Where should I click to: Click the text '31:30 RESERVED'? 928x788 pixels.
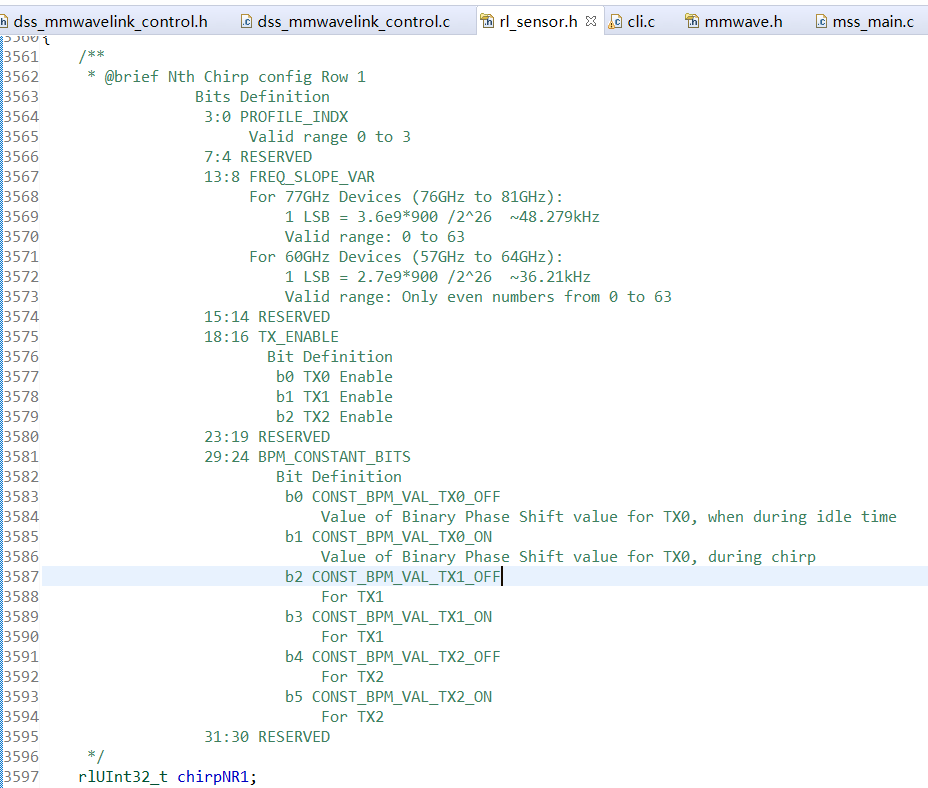(x=267, y=737)
